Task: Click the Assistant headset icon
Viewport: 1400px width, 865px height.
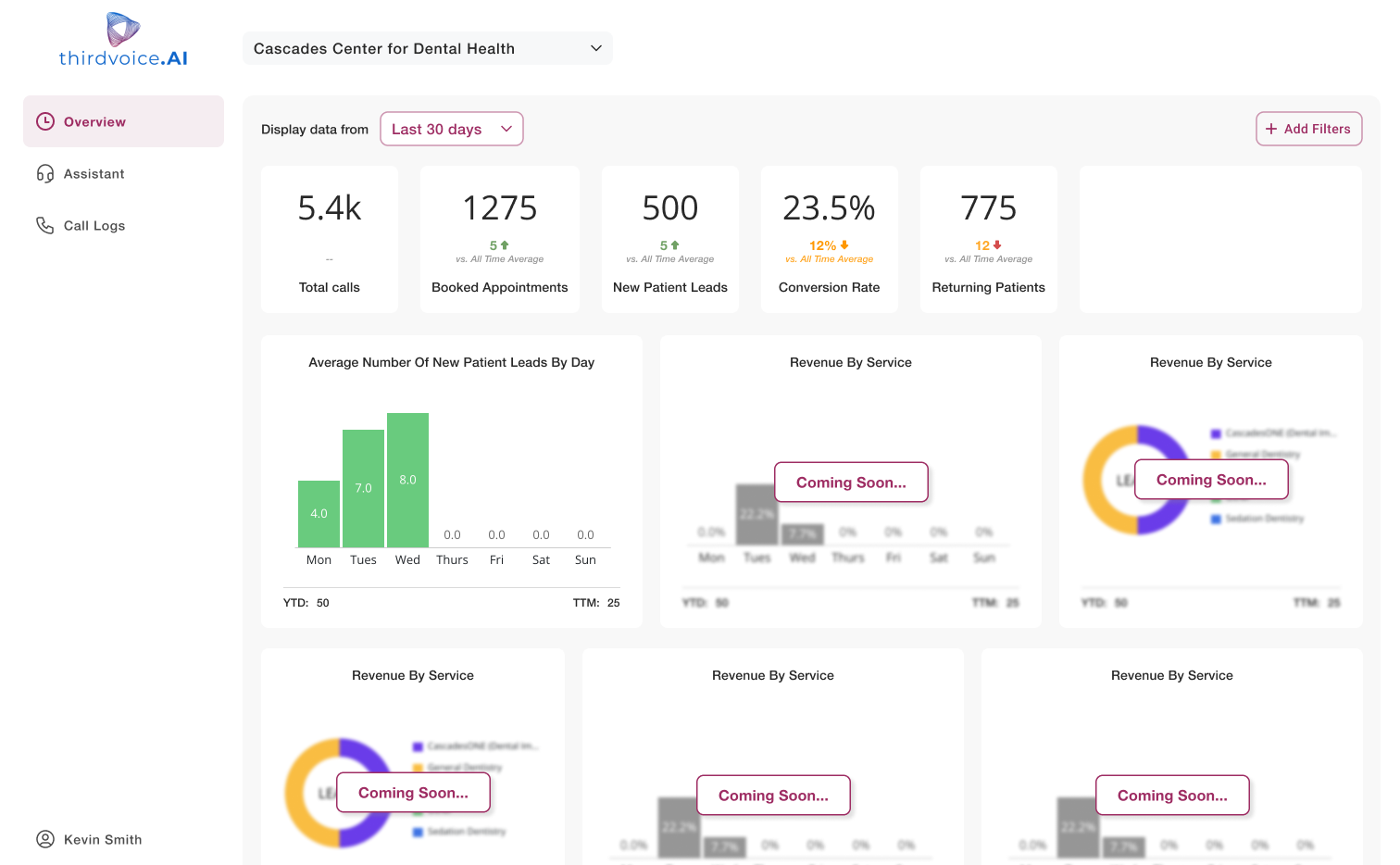Action: point(45,174)
